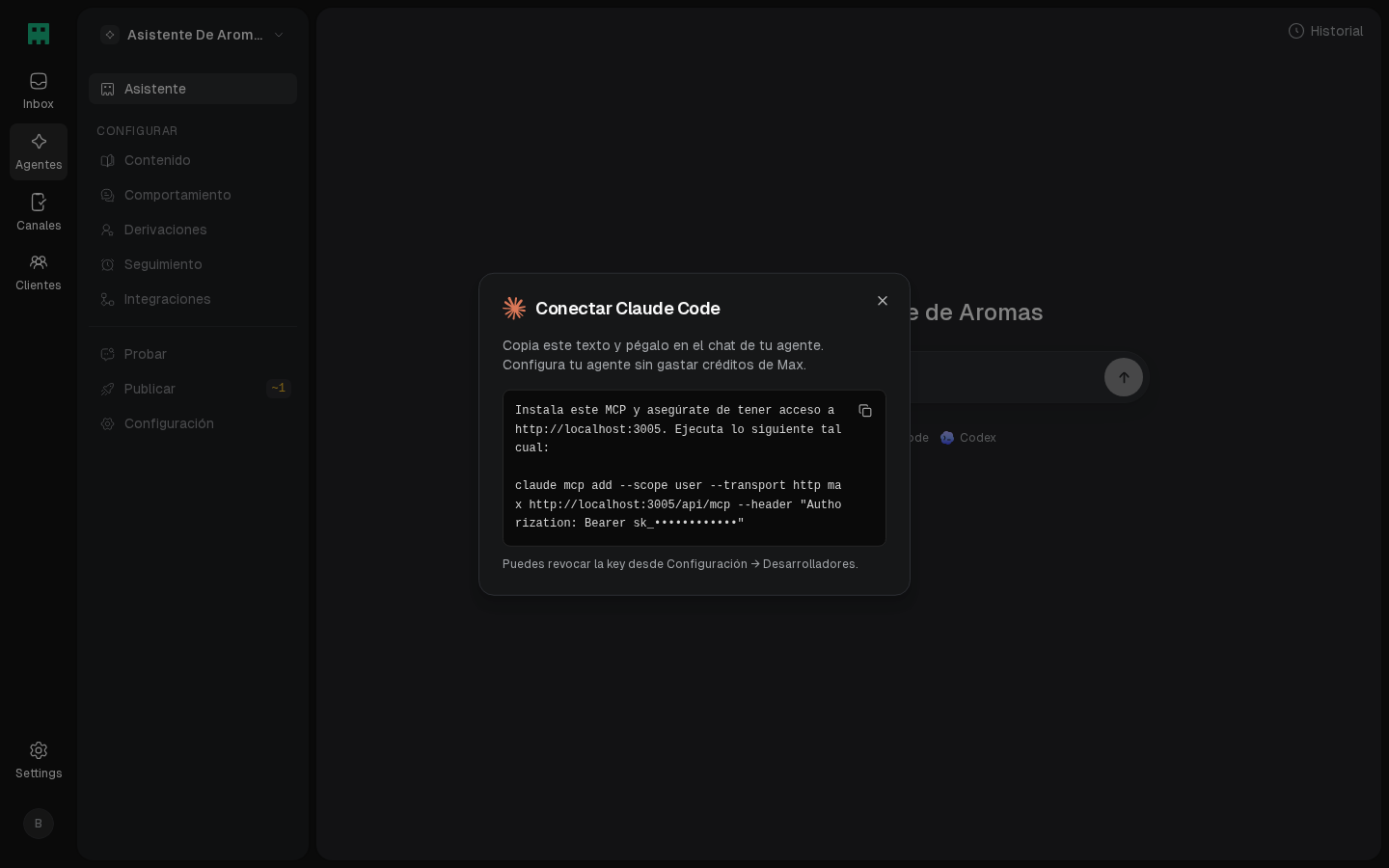The image size is (1389, 868).
Task: Click the Publicar rocket icon
Action: pos(108,389)
